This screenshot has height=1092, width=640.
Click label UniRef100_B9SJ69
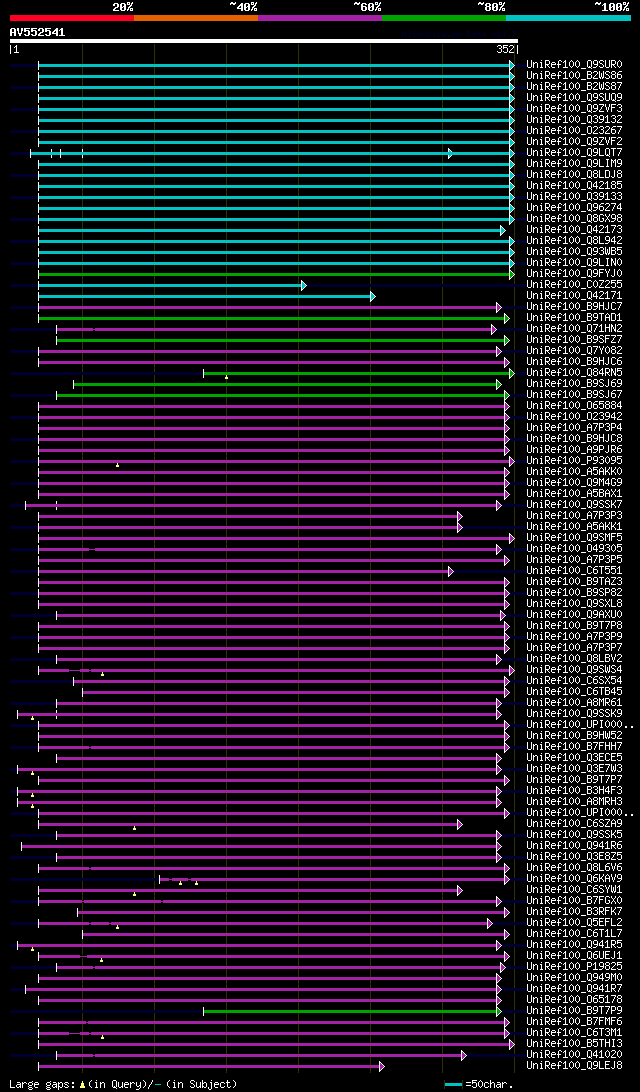575,384
